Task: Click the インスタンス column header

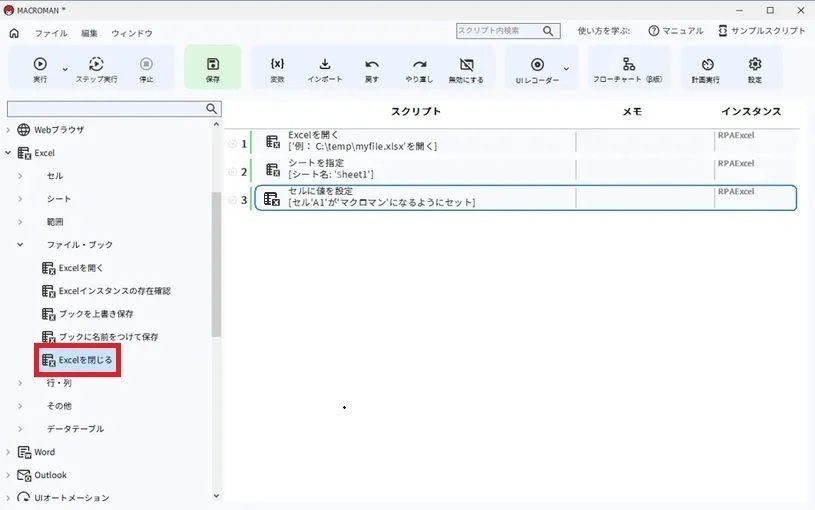Action: pyautogui.click(x=751, y=111)
